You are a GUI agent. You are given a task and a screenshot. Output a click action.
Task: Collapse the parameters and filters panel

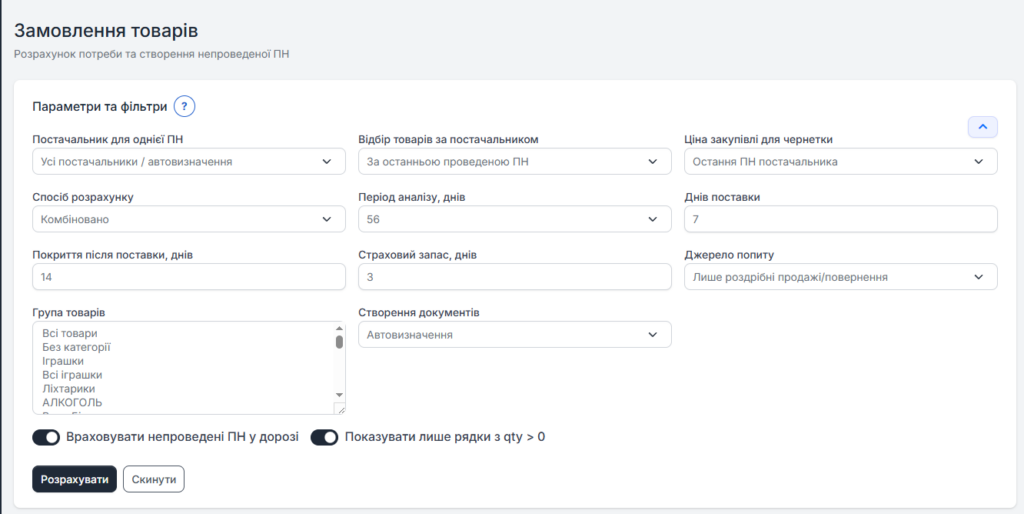coord(982,127)
